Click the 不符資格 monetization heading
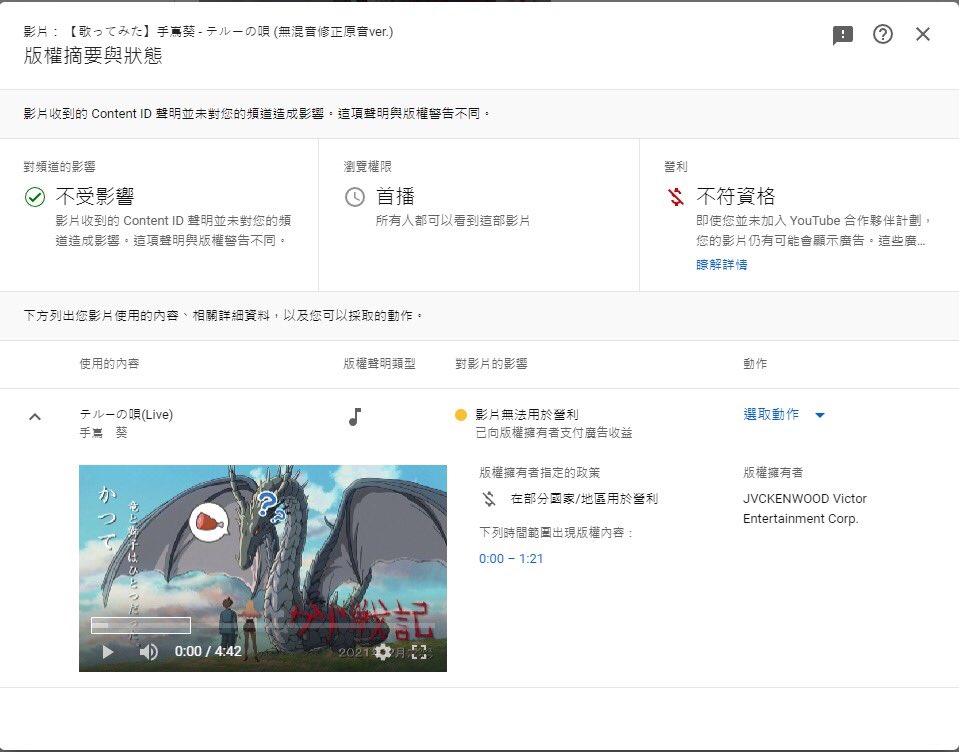The width and height of the screenshot is (959, 752). click(x=736, y=197)
